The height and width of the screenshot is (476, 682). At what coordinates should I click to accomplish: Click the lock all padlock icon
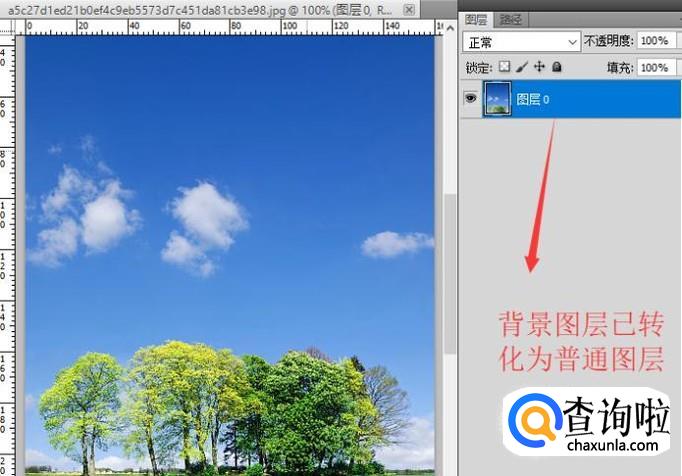[x=557, y=67]
